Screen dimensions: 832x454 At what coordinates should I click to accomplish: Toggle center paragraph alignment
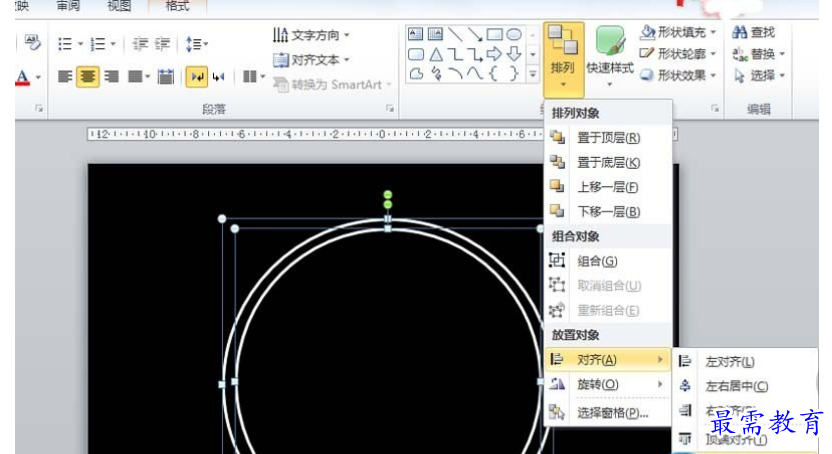click(88, 77)
